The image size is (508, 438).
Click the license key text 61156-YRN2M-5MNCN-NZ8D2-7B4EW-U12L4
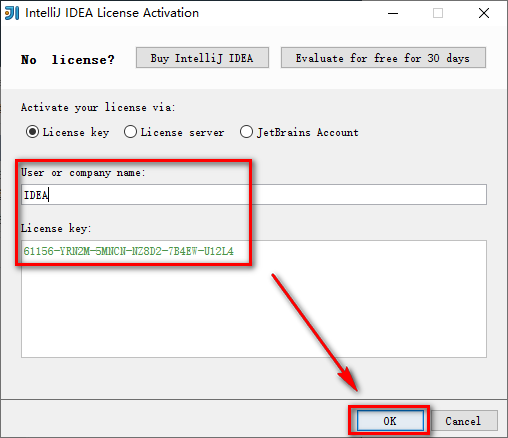[x=128, y=251]
